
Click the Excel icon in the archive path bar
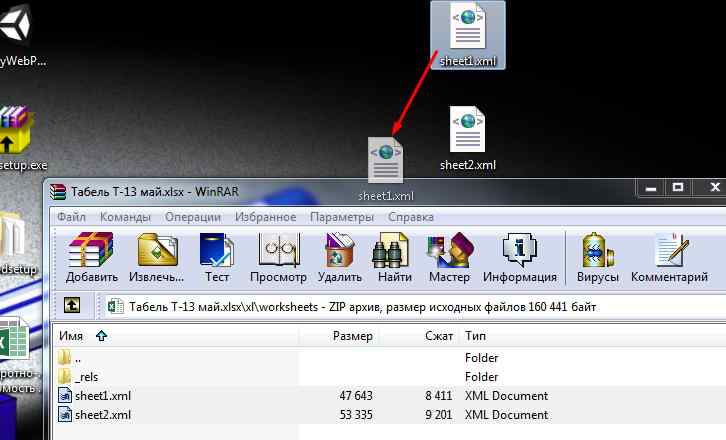pos(116,307)
